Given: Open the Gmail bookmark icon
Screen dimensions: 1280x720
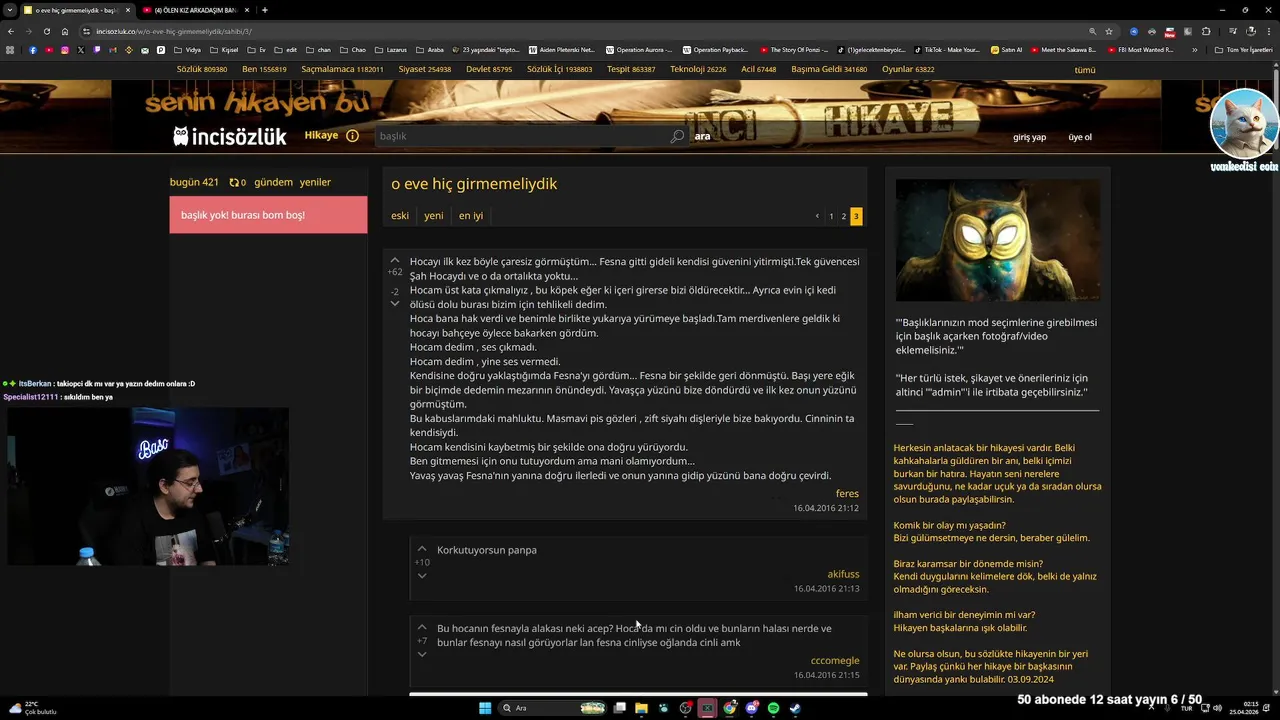Looking at the screenshot, I should tap(113, 50).
